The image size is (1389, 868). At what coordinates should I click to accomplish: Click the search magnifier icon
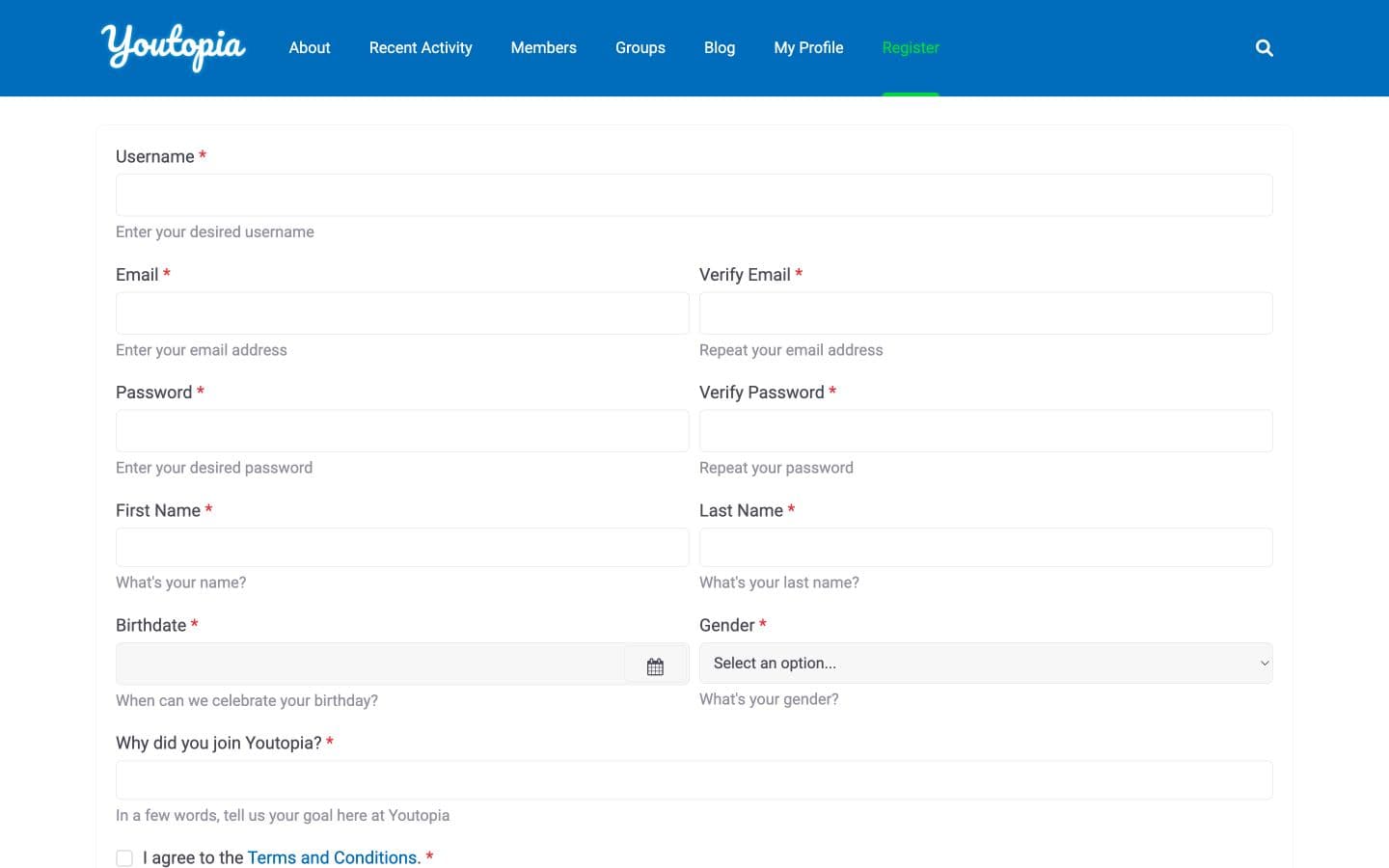coord(1264,47)
